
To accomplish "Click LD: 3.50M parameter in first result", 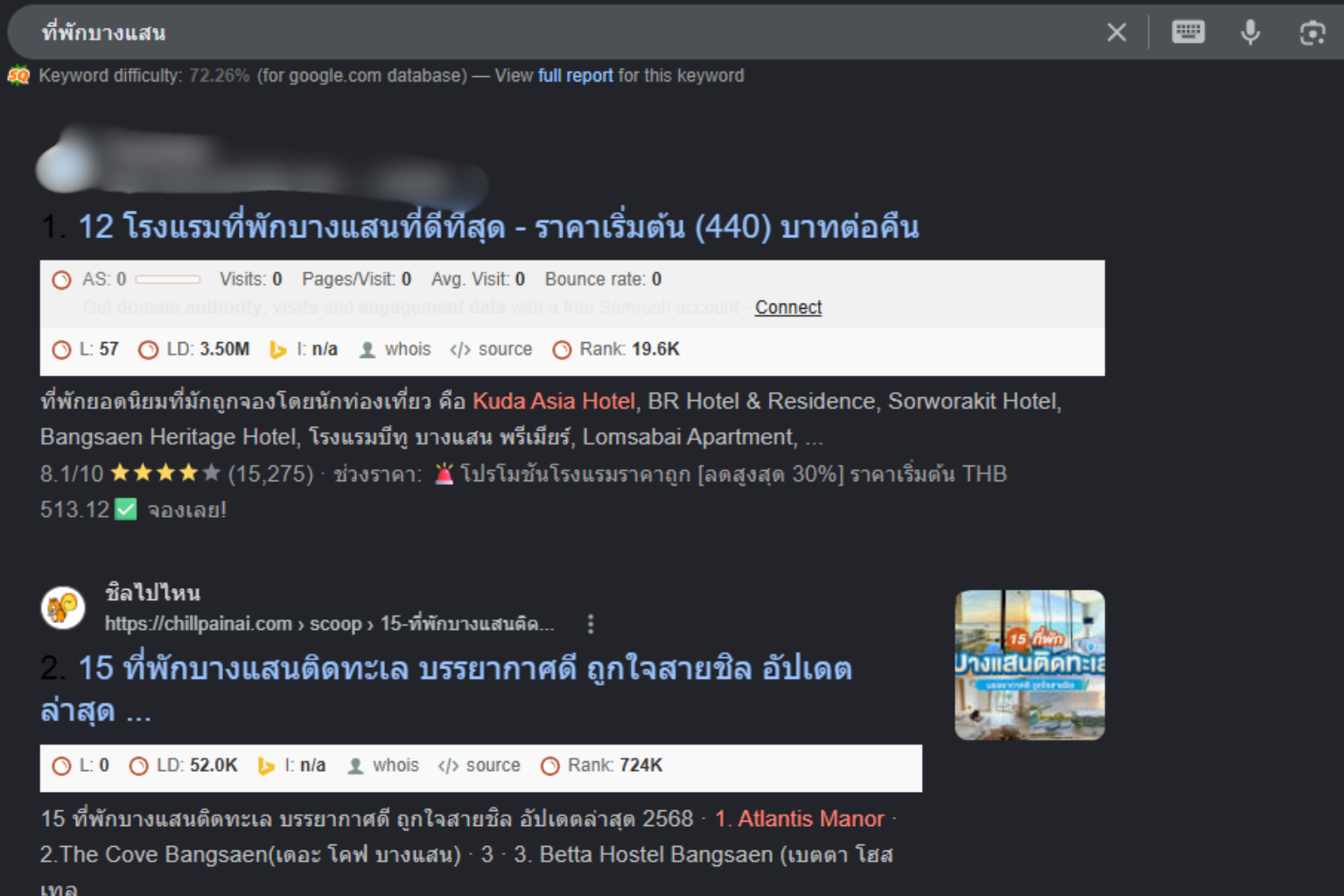I will click(194, 349).
